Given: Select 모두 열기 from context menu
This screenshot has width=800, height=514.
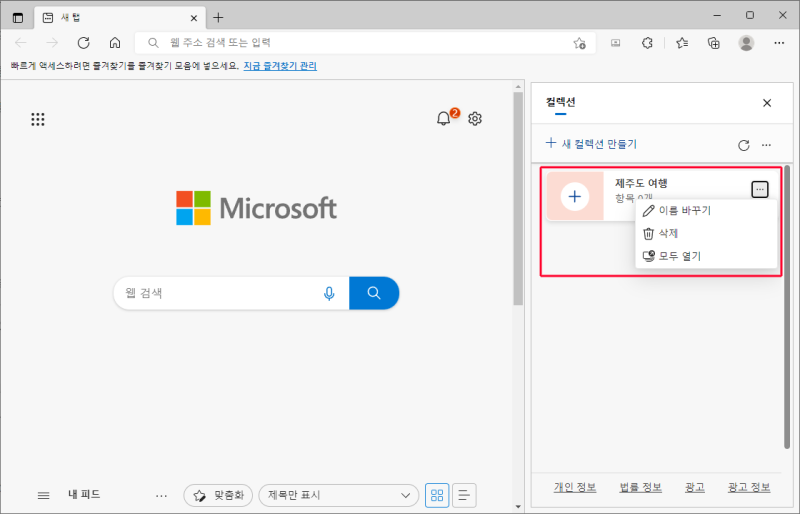Looking at the screenshot, I should pyautogui.click(x=707, y=256).
